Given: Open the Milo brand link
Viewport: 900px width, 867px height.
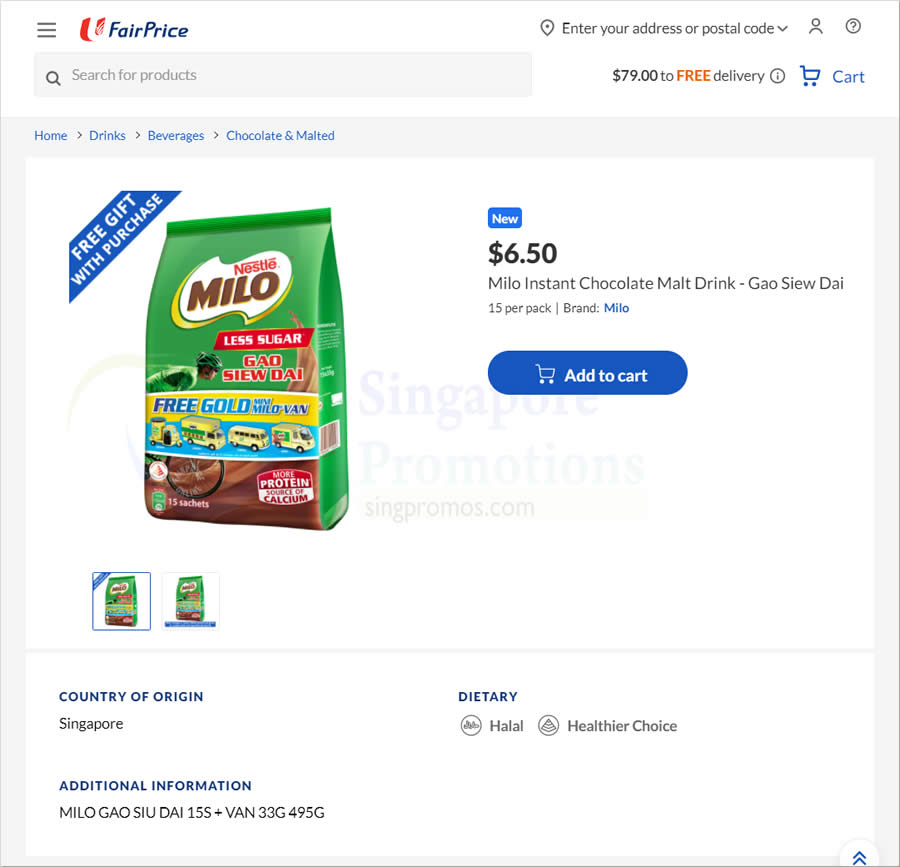Looking at the screenshot, I should (x=616, y=308).
